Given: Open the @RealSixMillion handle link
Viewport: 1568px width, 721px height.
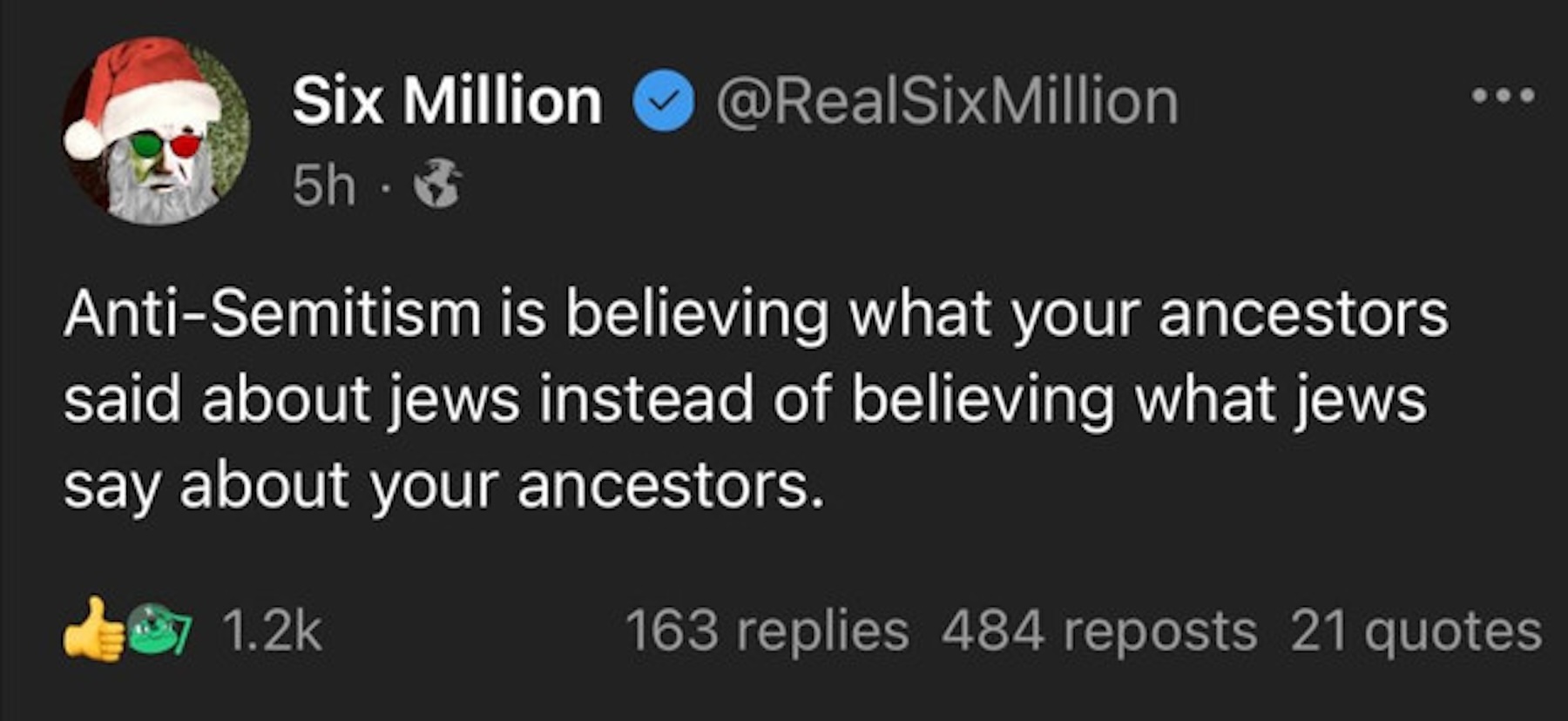Looking at the screenshot, I should [947, 101].
